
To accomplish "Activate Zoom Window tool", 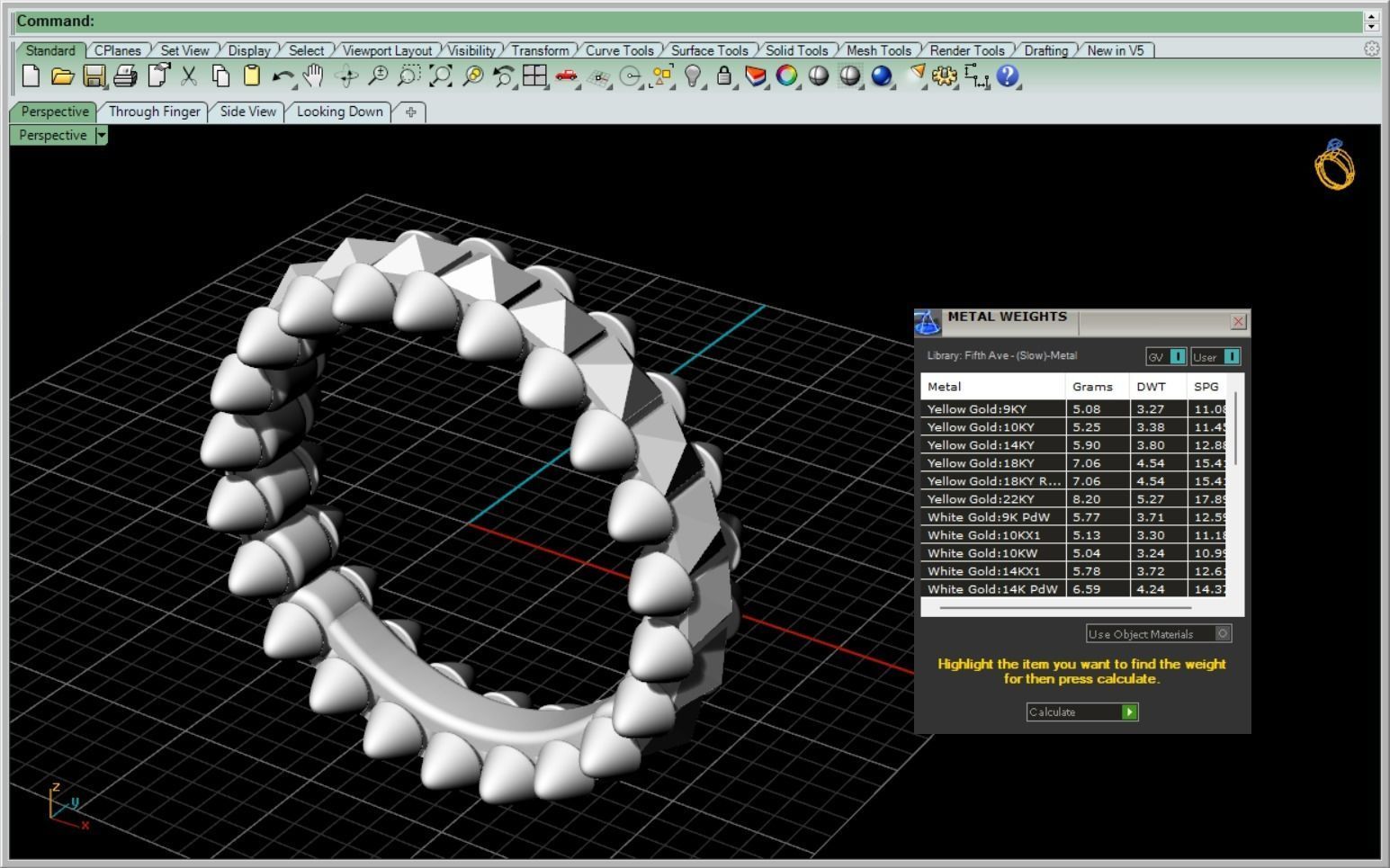I will click(409, 76).
